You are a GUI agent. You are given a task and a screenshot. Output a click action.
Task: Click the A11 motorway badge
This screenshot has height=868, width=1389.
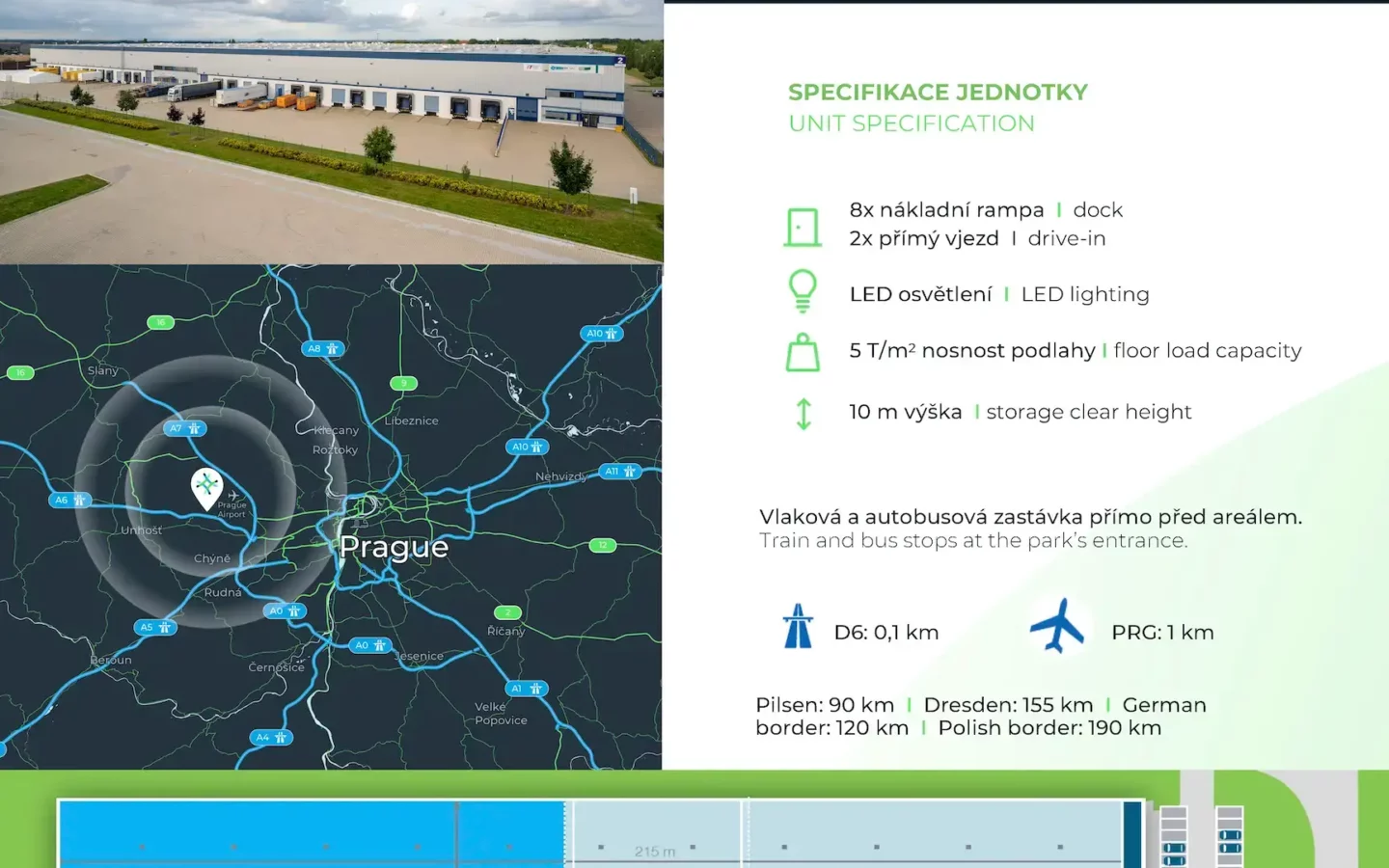pyautogui.click(x=620, y=472)
